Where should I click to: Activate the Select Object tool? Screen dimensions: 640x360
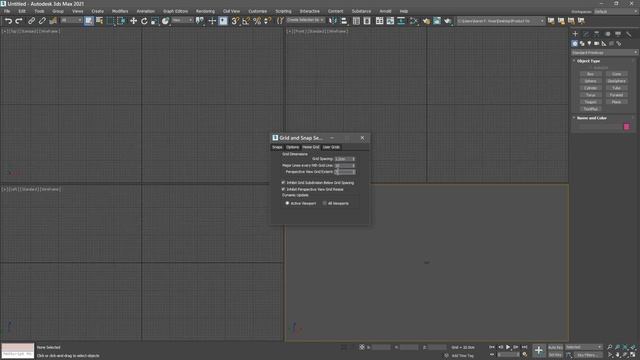point(89,21)
